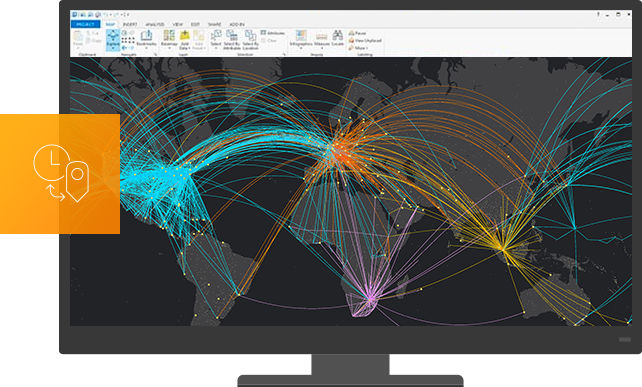Open the VIEW ribbon tab
642x387 pixels.
pos(178,25)
